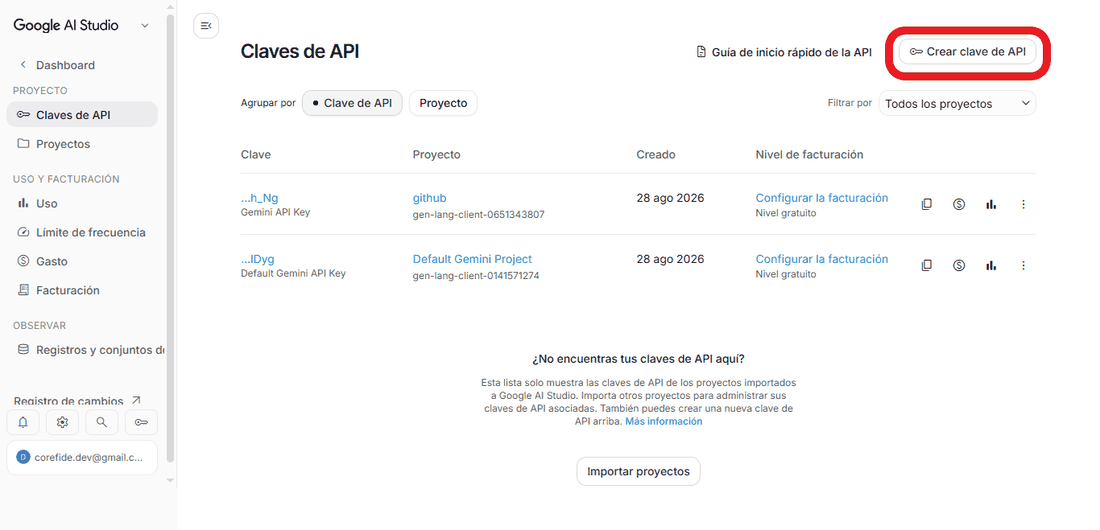Viewport: 1100px width, 530px height.
Task: Group by Clave de API
Action: (x=352, y=103)
